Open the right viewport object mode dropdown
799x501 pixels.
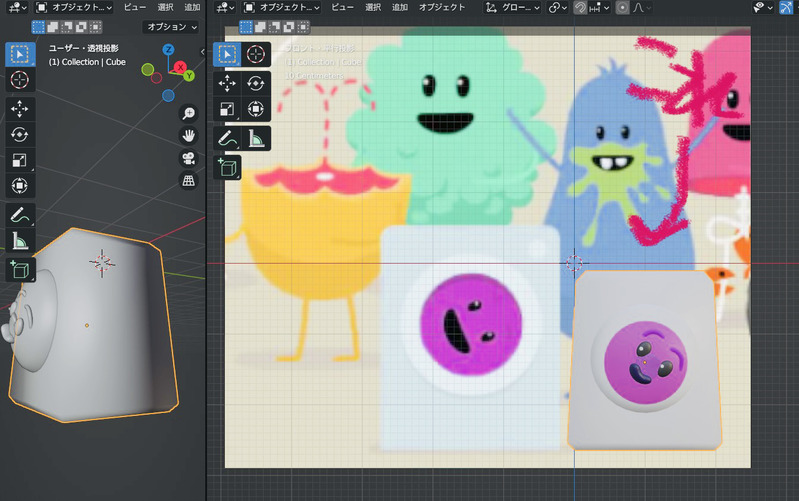282,7
